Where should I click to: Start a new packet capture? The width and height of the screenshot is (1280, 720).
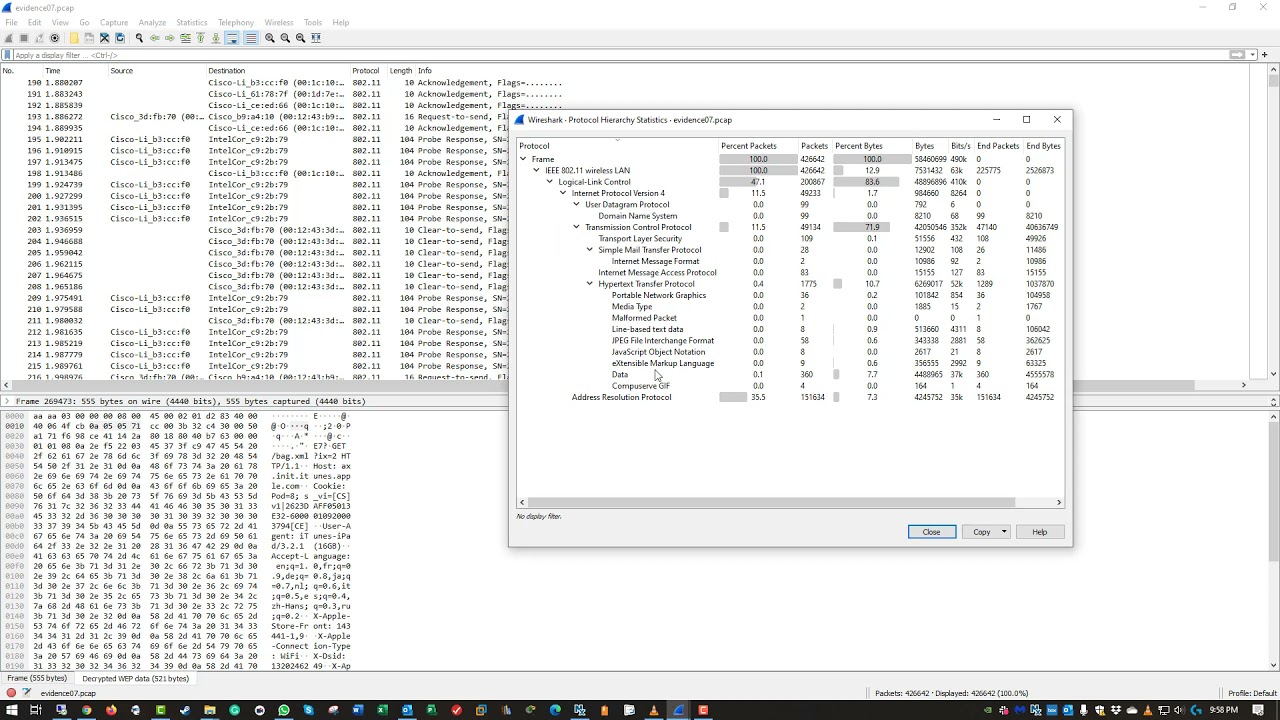pos(9,38)
